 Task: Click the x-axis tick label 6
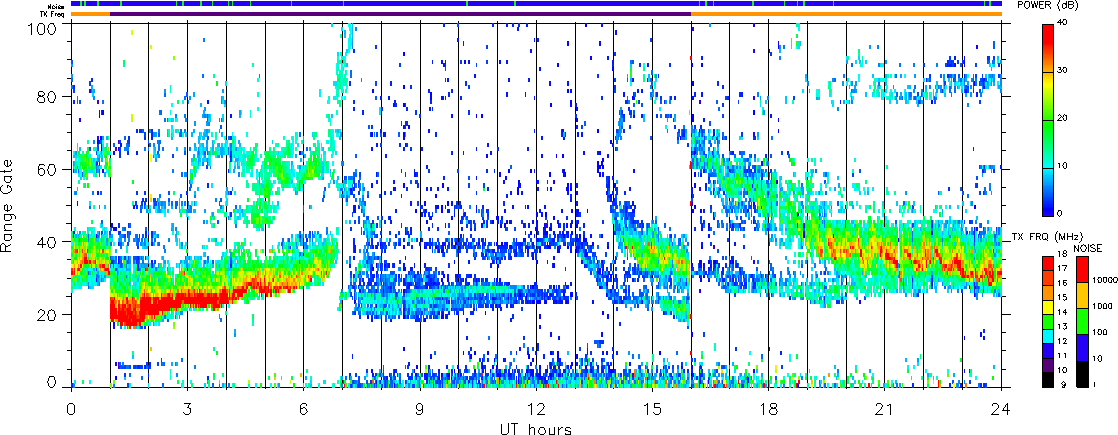pos(304,409)
